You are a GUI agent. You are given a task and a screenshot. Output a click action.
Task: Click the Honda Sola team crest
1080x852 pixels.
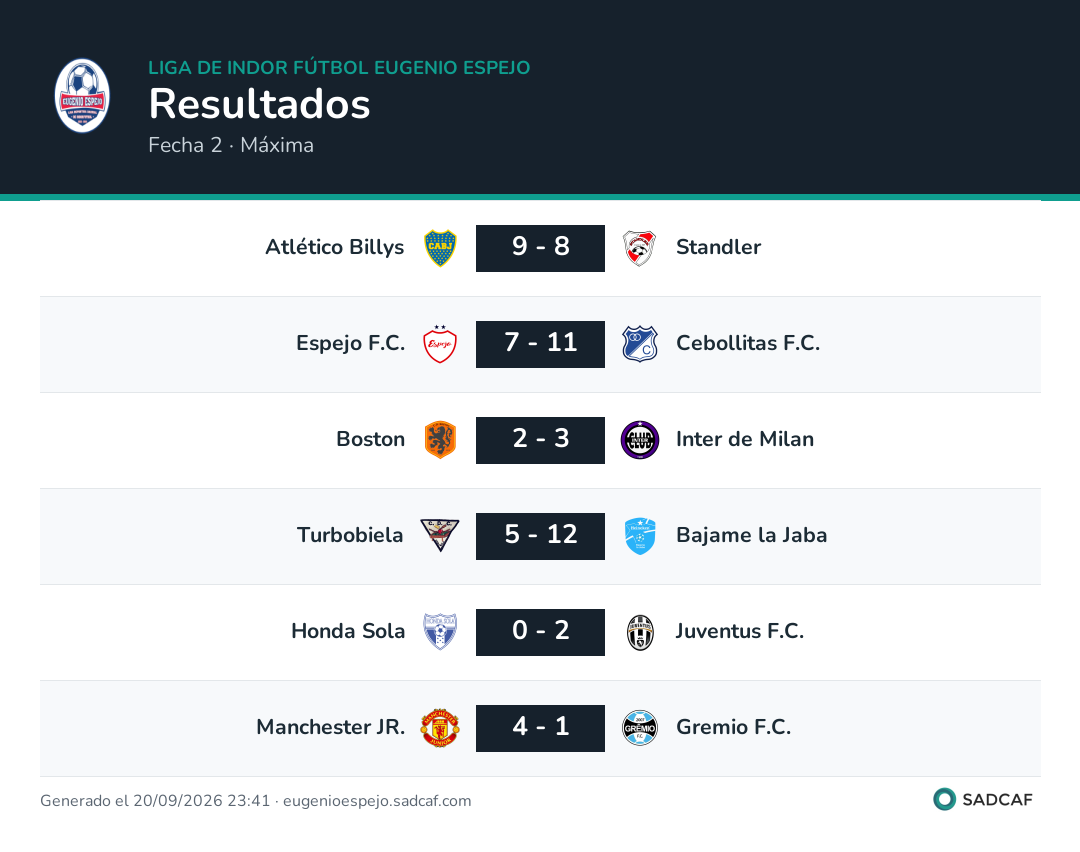(x=440, y=632)
